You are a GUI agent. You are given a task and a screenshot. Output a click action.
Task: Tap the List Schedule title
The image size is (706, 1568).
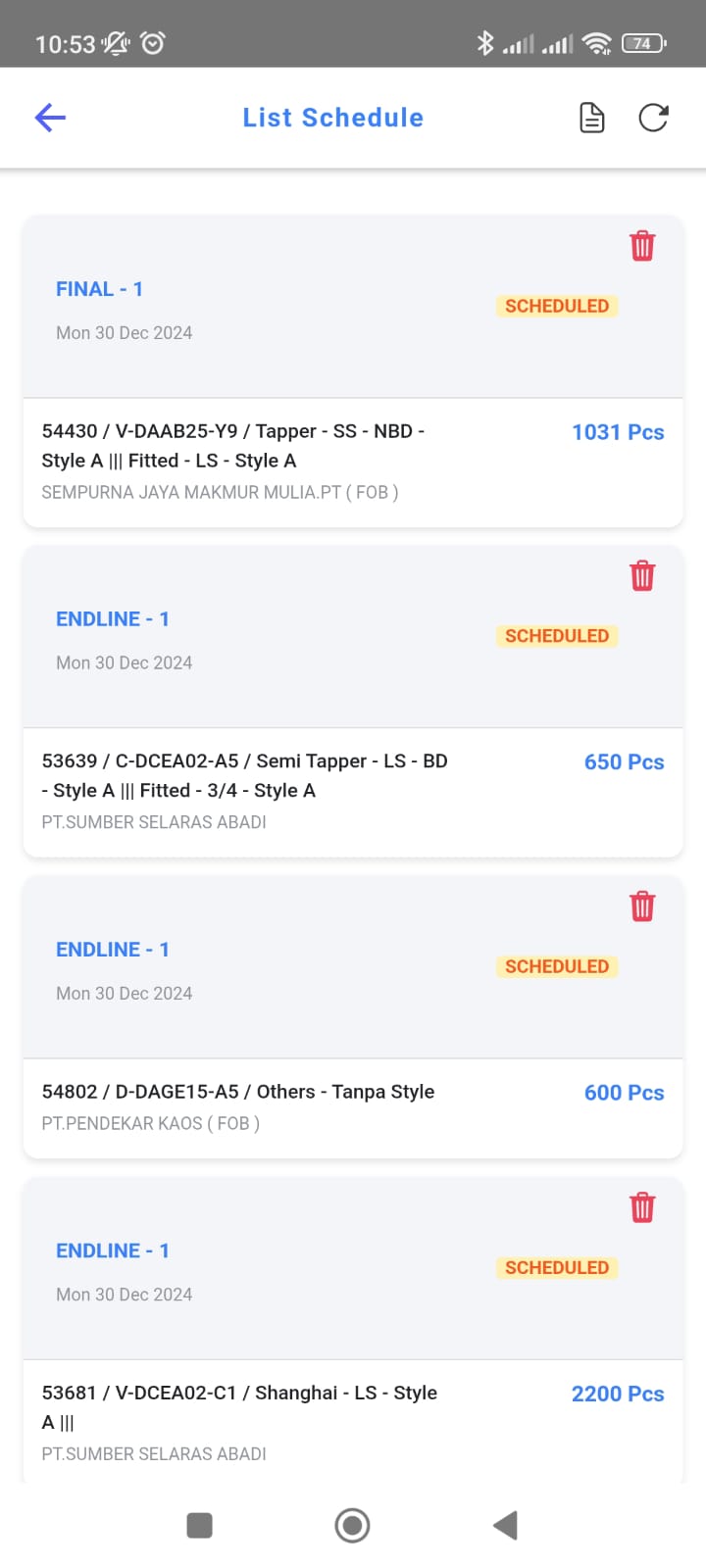click(333, 118)
